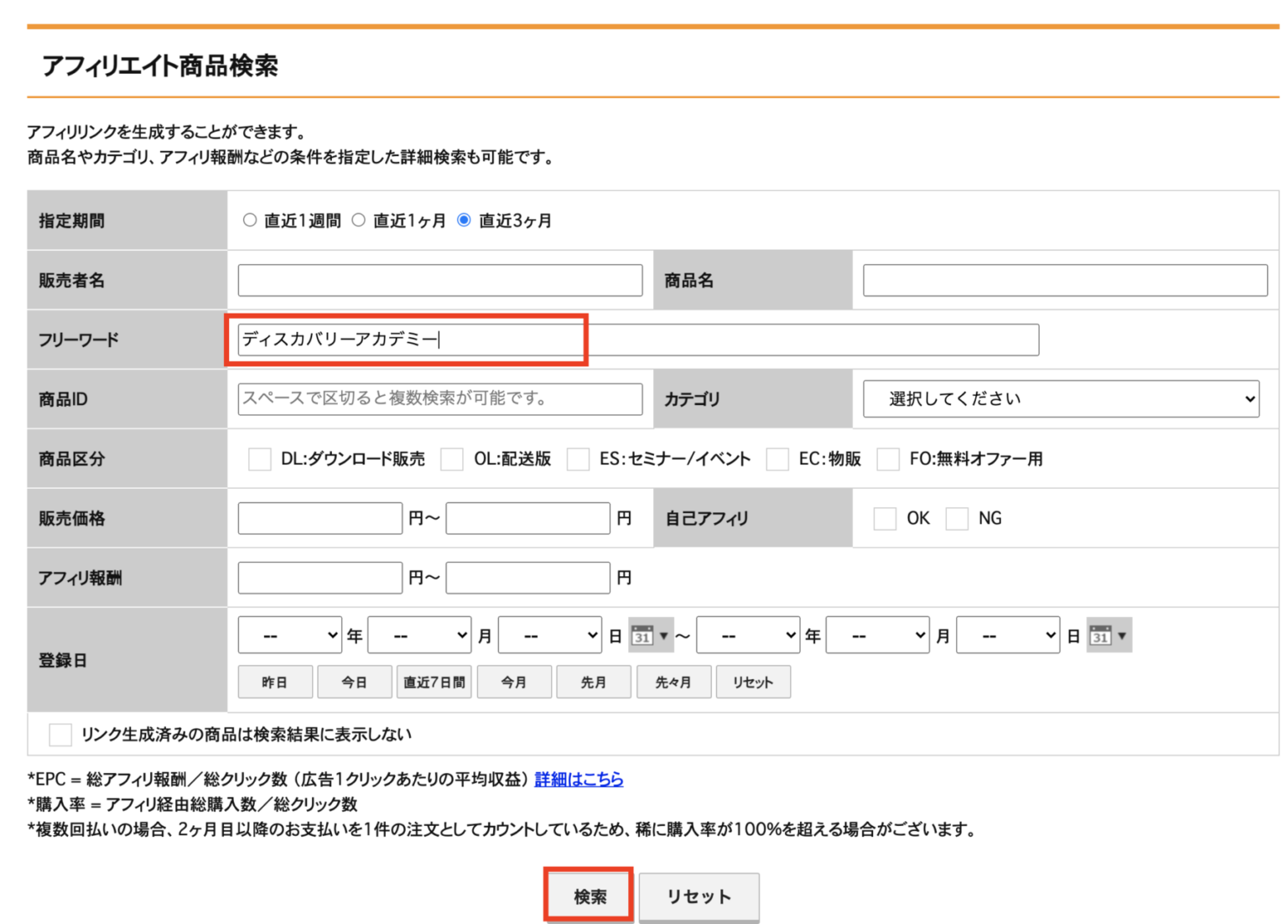Check the NG checkbox for 自己アフィリ
The width and height of the screenshot is (1288, 924).
957,518
